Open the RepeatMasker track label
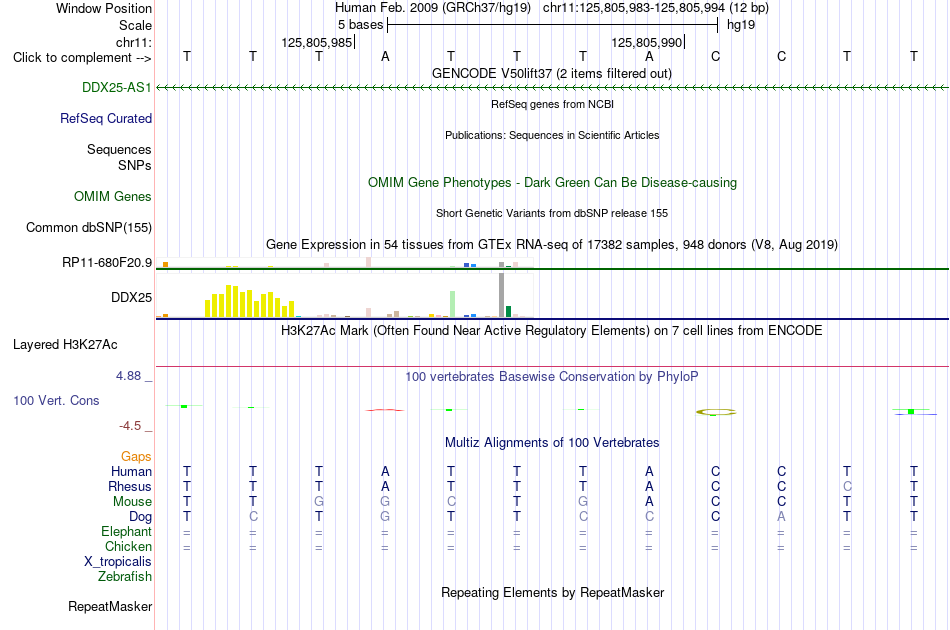The width and height of the screenshot is (950, 630). tap(110, 607)
